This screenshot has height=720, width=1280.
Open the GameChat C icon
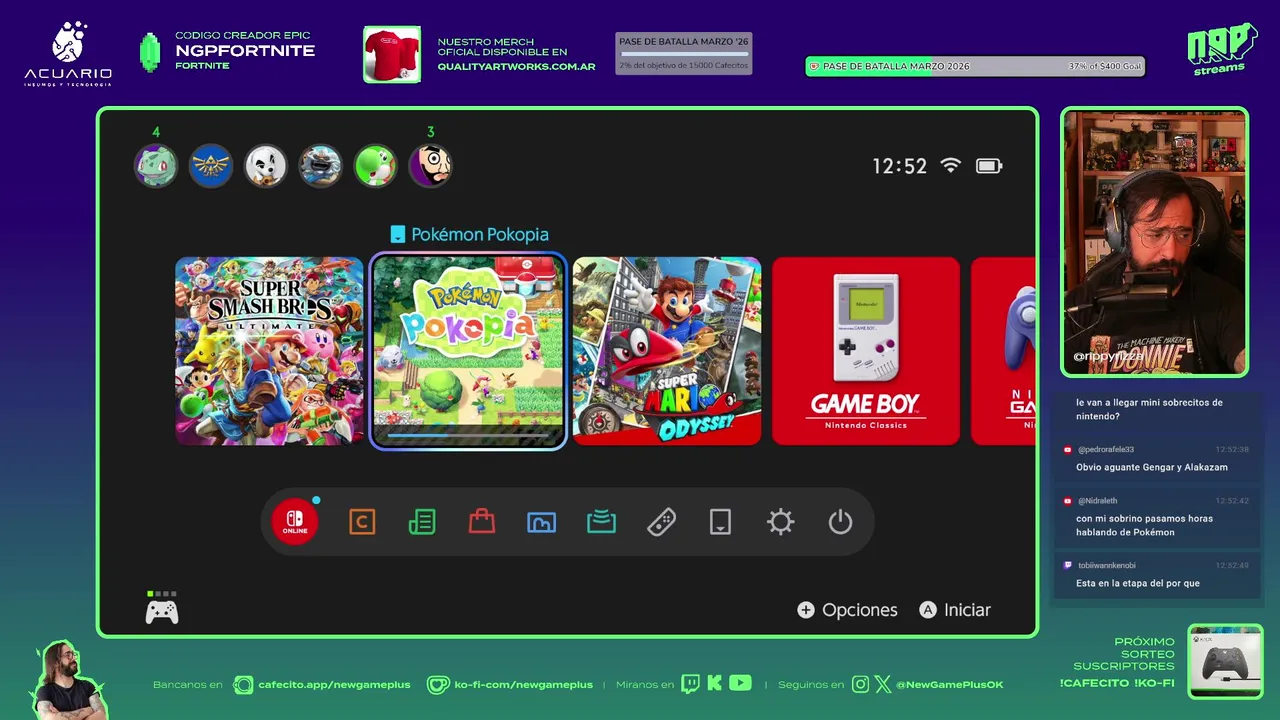click(x=362, y=522)
